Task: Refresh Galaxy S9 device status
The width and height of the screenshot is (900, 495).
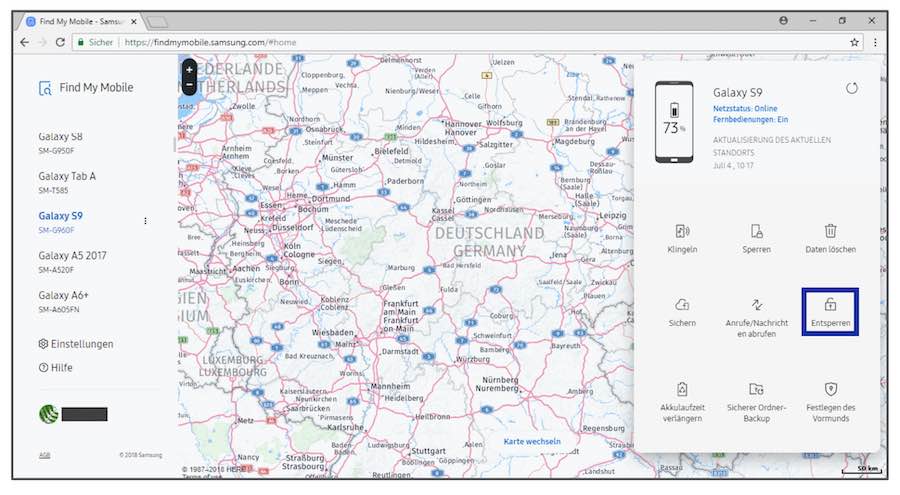Action: [852, 88]
